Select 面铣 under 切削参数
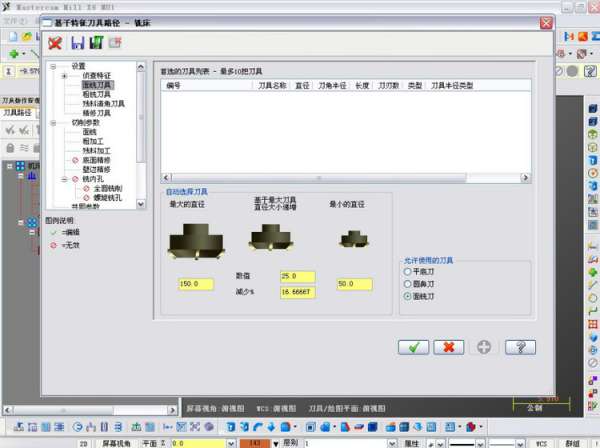Screen dimensions: 600x448 coord(90,132)
